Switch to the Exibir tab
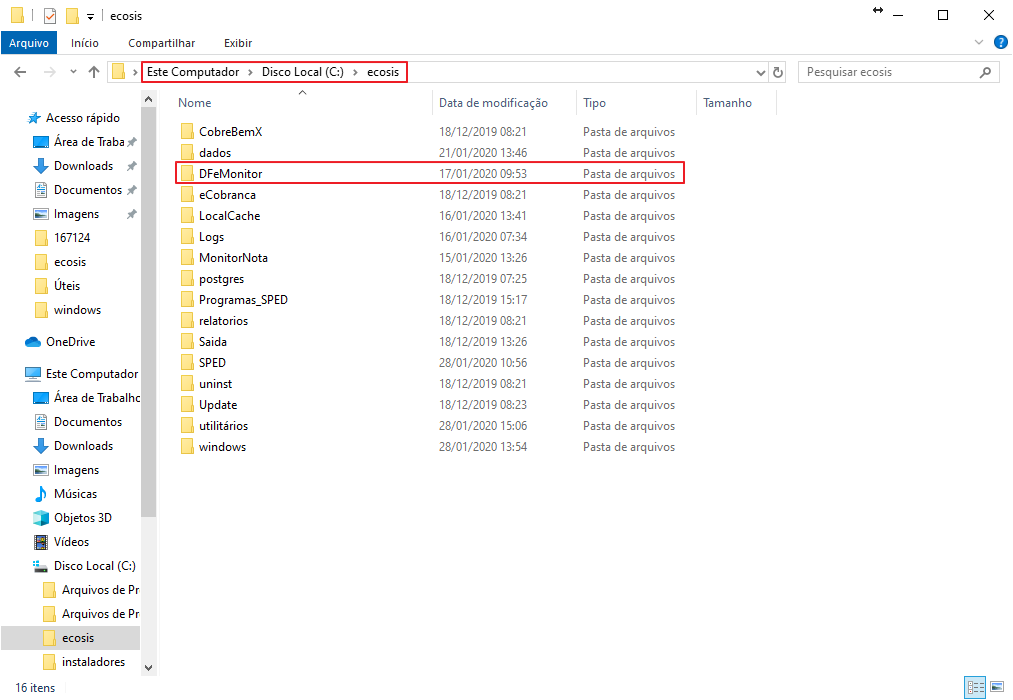The image size is (1013, 700). tap(238, 43)
